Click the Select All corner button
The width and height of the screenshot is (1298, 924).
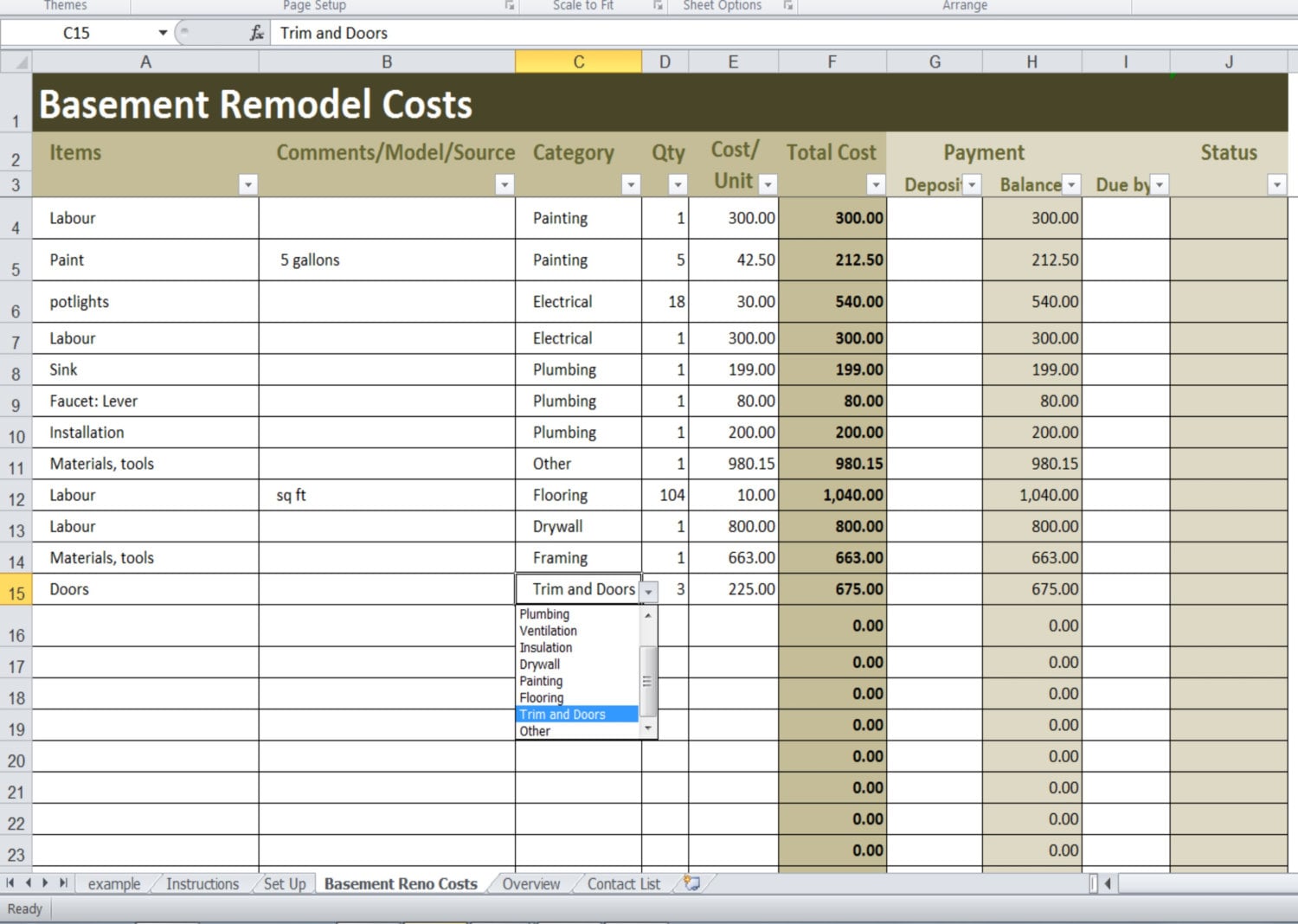coord(16,62)
